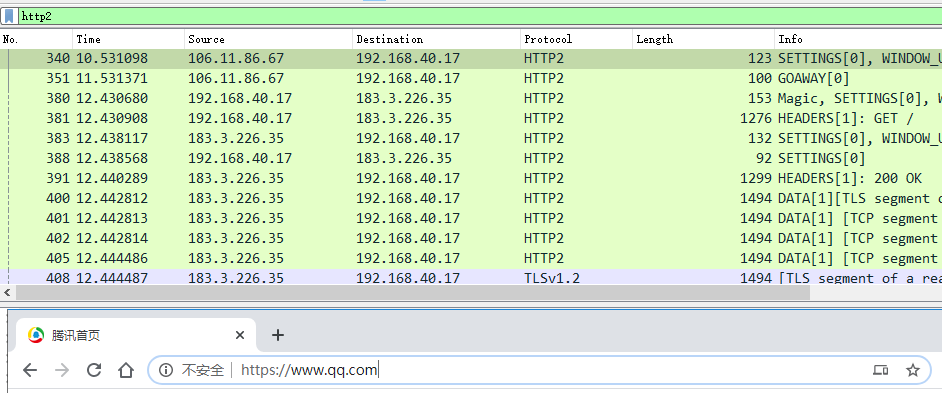Select packet 380 Magic SETTINGS row
This screenshot has height=393, width=942.
tap(471, 98)
